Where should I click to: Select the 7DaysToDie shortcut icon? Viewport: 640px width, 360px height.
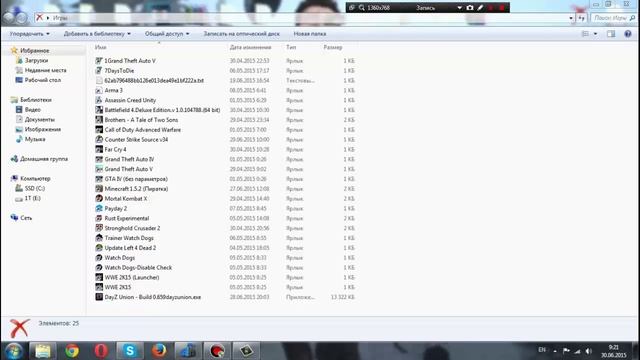pyautogui.click(x=99, y=71)
